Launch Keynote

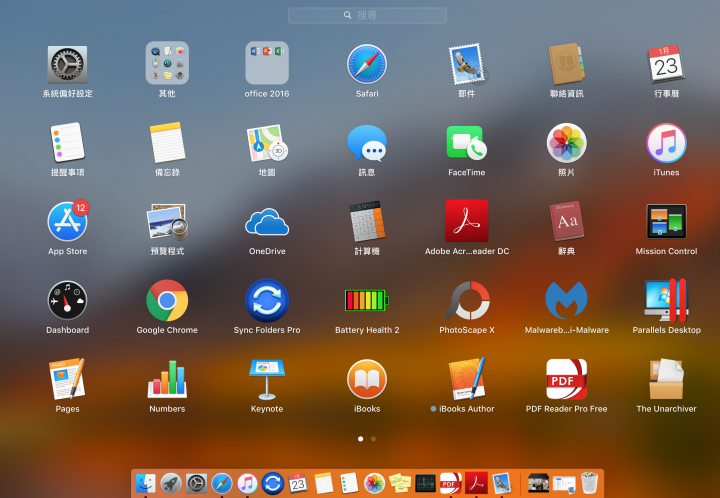tap(267, 379)
